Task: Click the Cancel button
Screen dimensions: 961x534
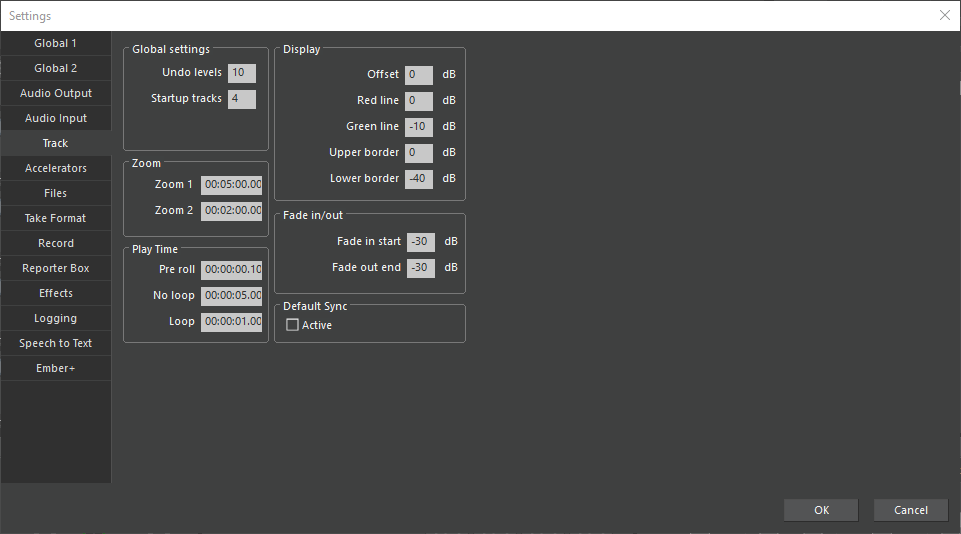Action: pos(910,510)
